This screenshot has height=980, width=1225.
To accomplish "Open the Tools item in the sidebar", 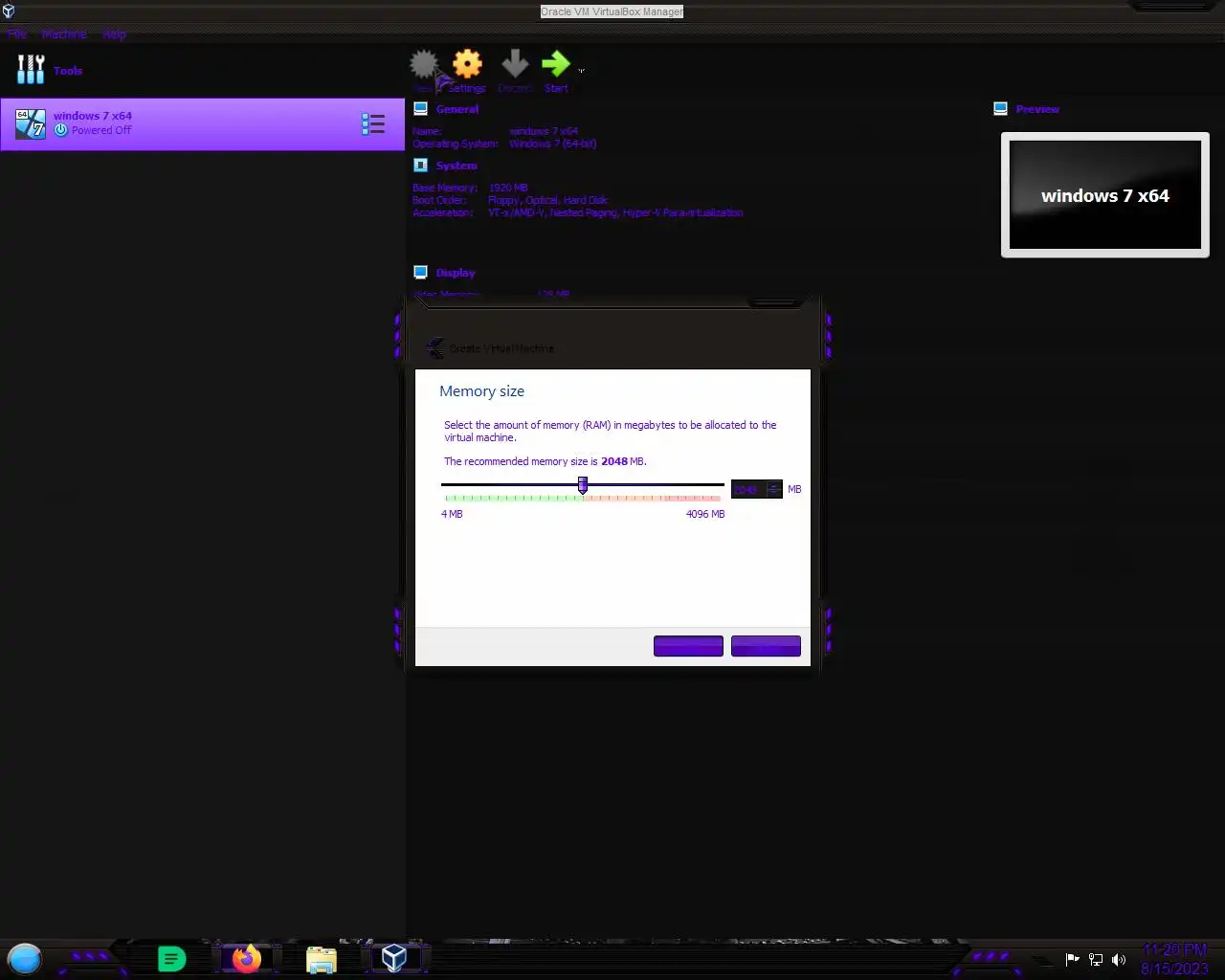I will tap(50, 70).
